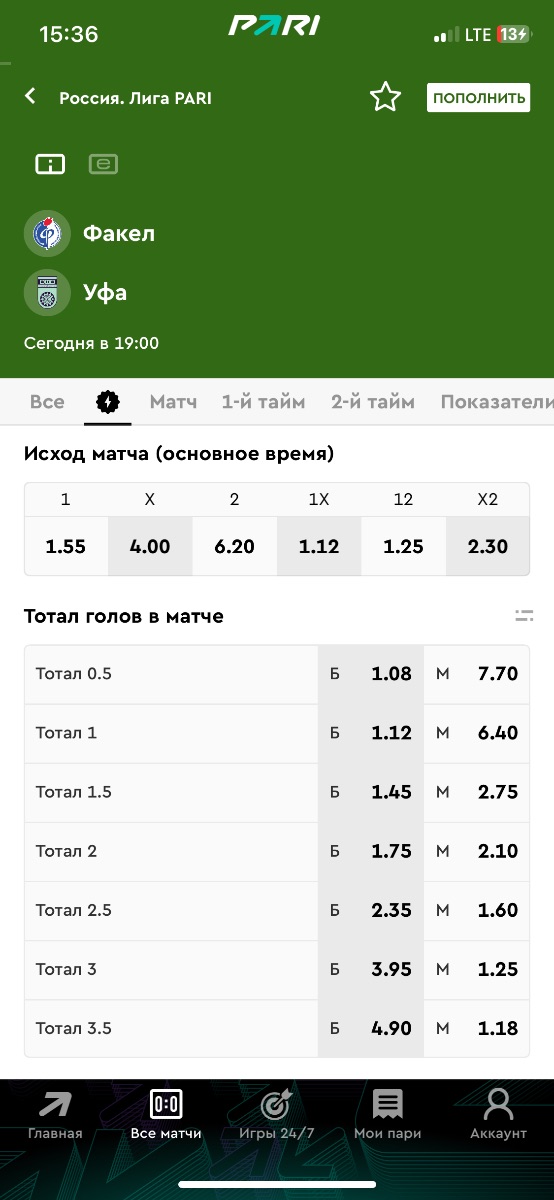This screenshot has height=1200, width=554.
Task: Select draw odds 4.00
Action: tap(150, 546)
